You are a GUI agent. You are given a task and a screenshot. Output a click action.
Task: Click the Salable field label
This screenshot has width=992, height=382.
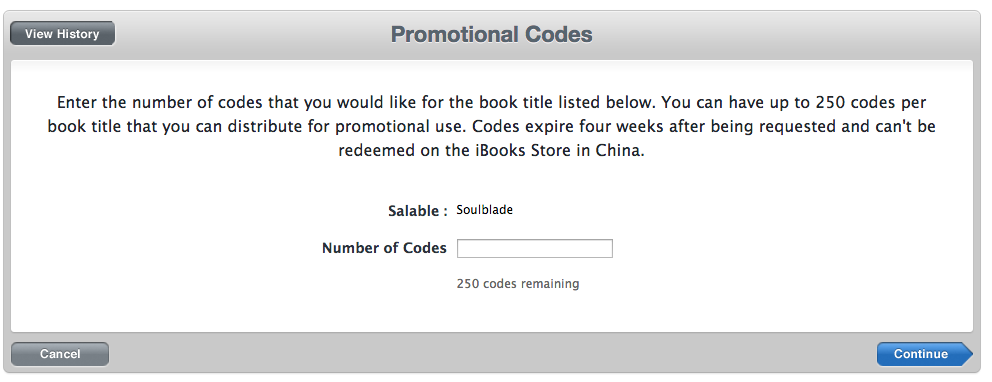[x=418, y=211]
